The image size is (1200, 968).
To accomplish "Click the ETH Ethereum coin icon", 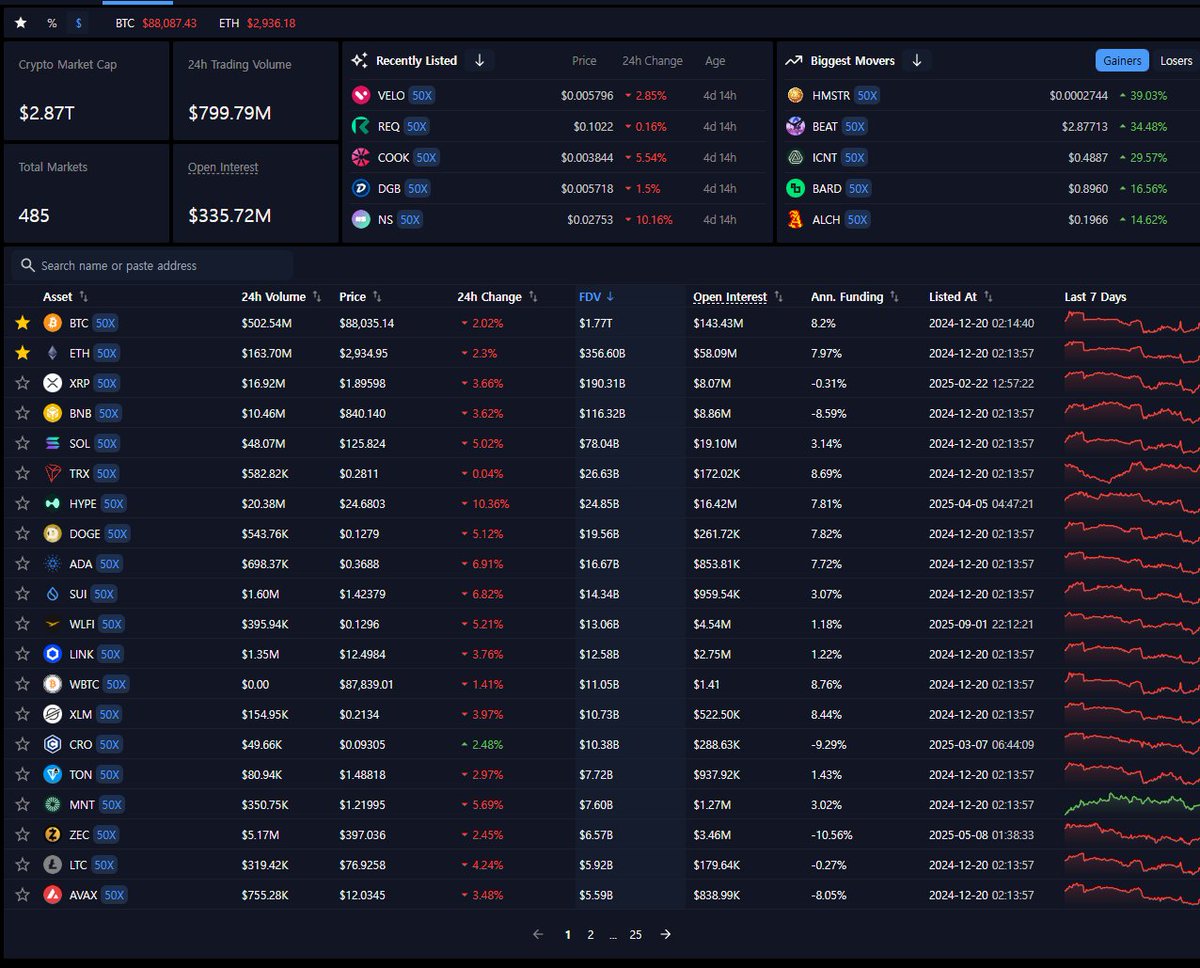I will pyautogui.click(x=52, y=353).
